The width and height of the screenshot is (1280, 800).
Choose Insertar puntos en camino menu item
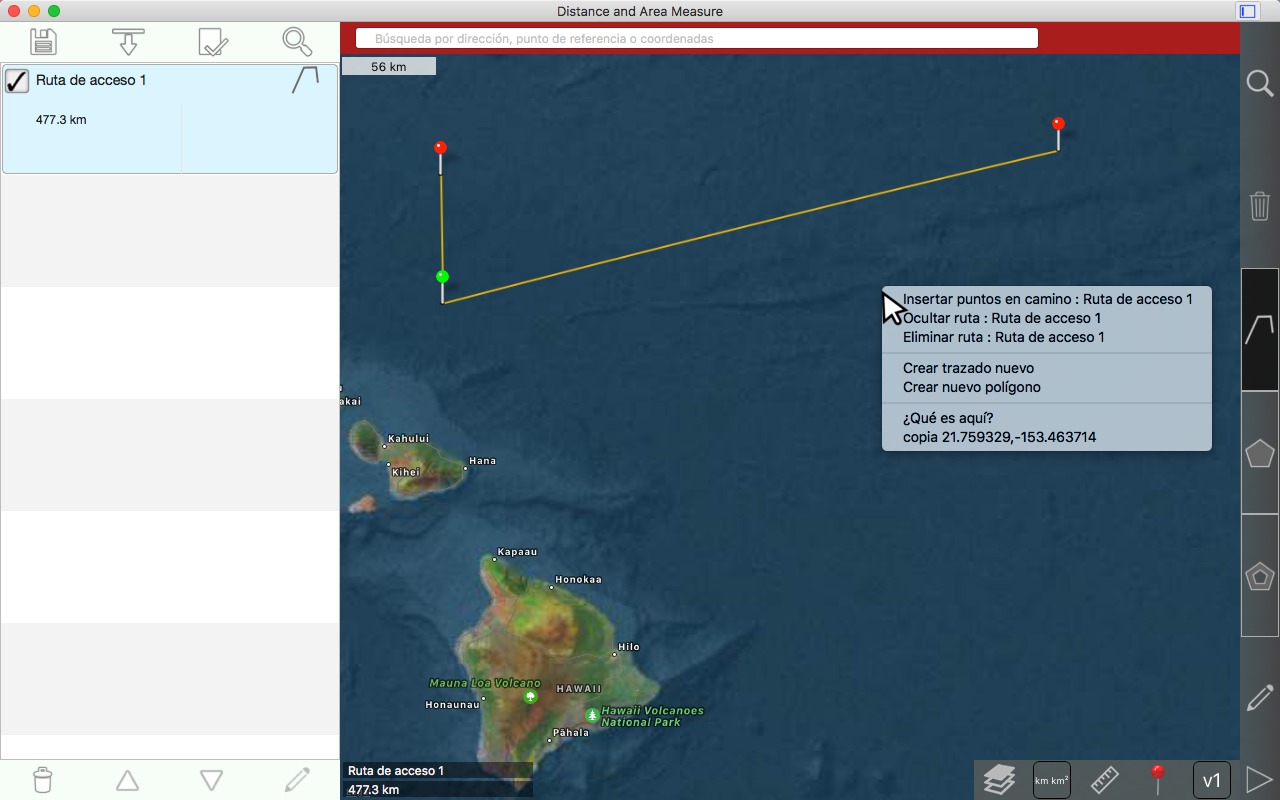click(1047, 299)
